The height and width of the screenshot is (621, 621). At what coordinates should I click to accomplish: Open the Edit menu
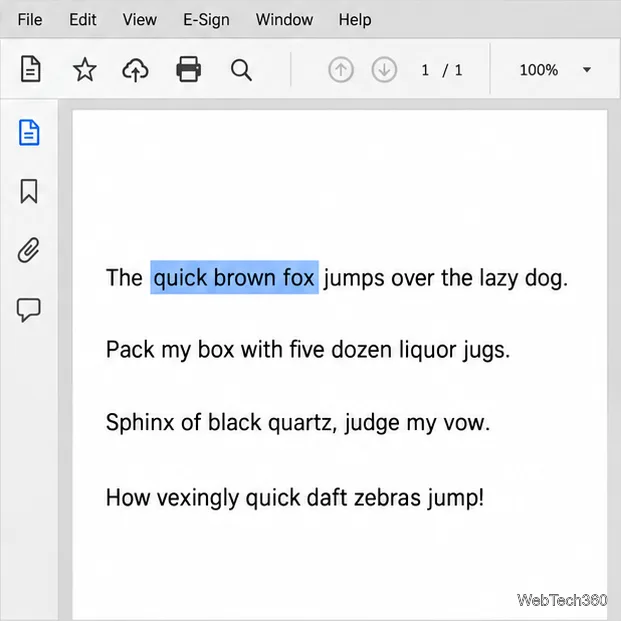[83, 19]
